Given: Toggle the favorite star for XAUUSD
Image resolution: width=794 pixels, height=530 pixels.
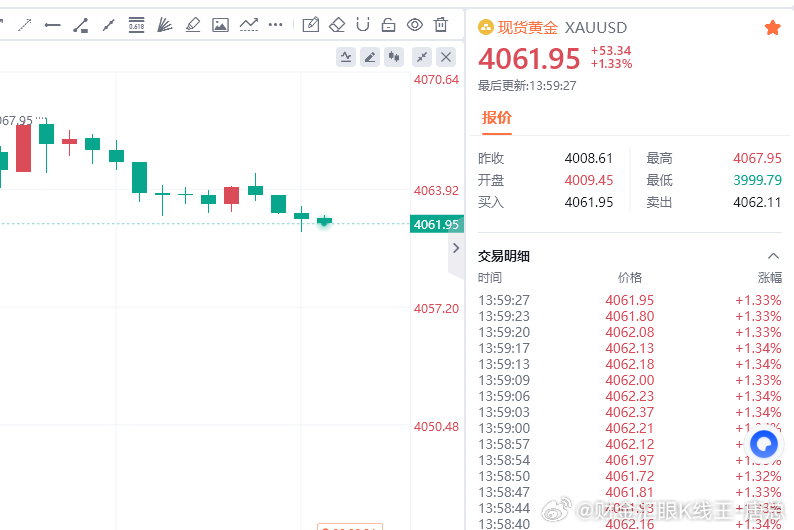Looking at the screenshot, I should pyautogui.click(x=773, y=28).
